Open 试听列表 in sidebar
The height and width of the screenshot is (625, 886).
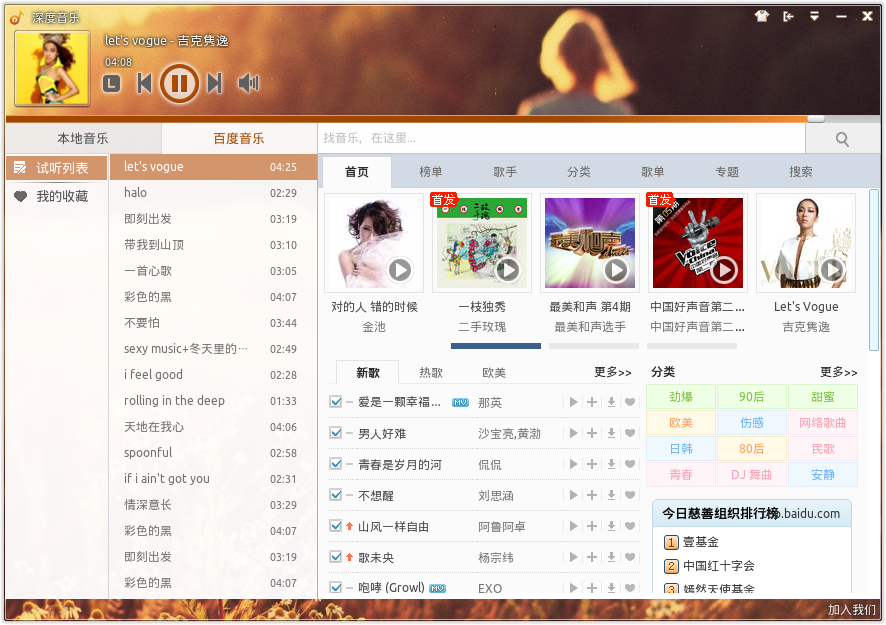pos(57,168)
